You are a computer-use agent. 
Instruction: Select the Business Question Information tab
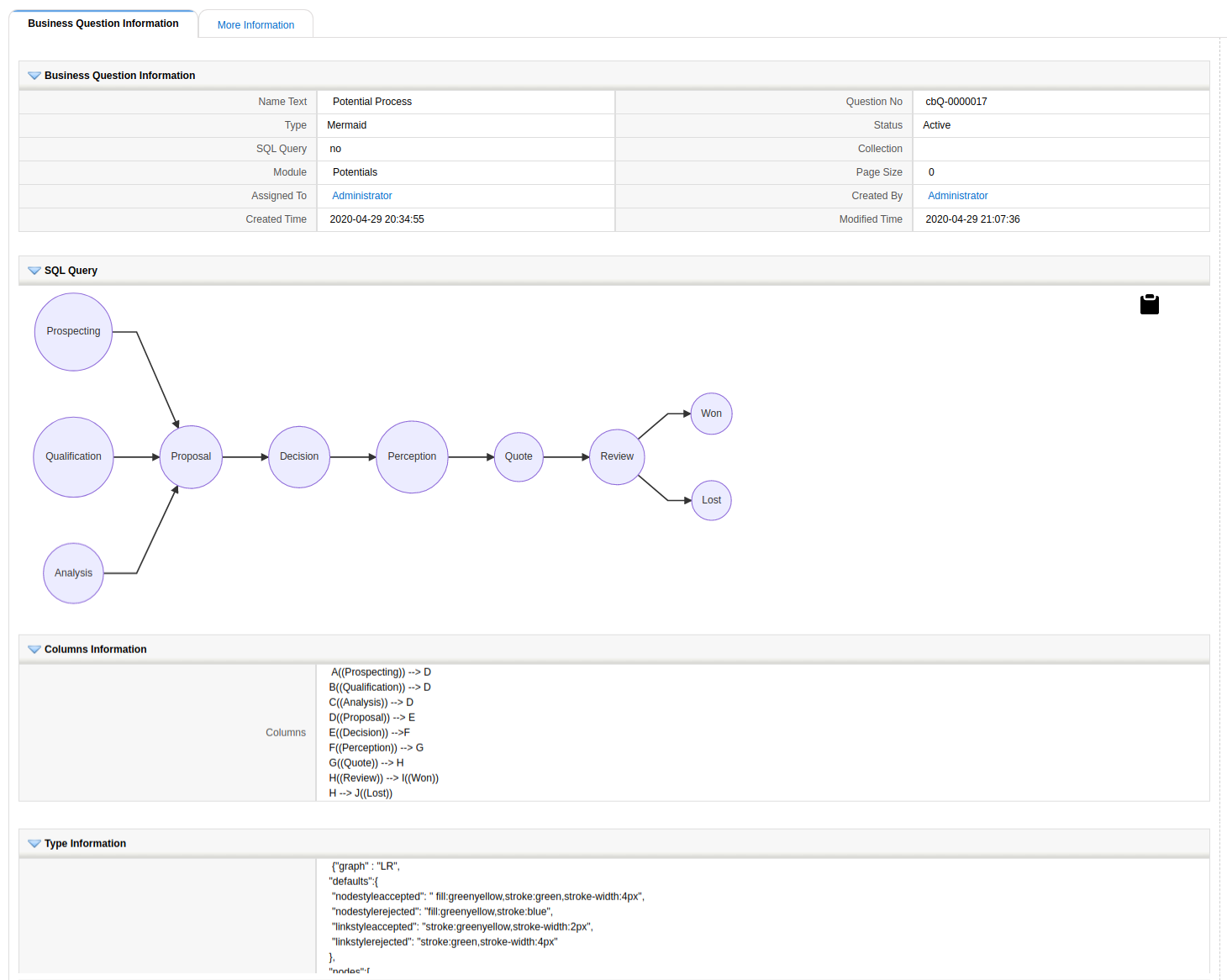(x=103, y=24)
